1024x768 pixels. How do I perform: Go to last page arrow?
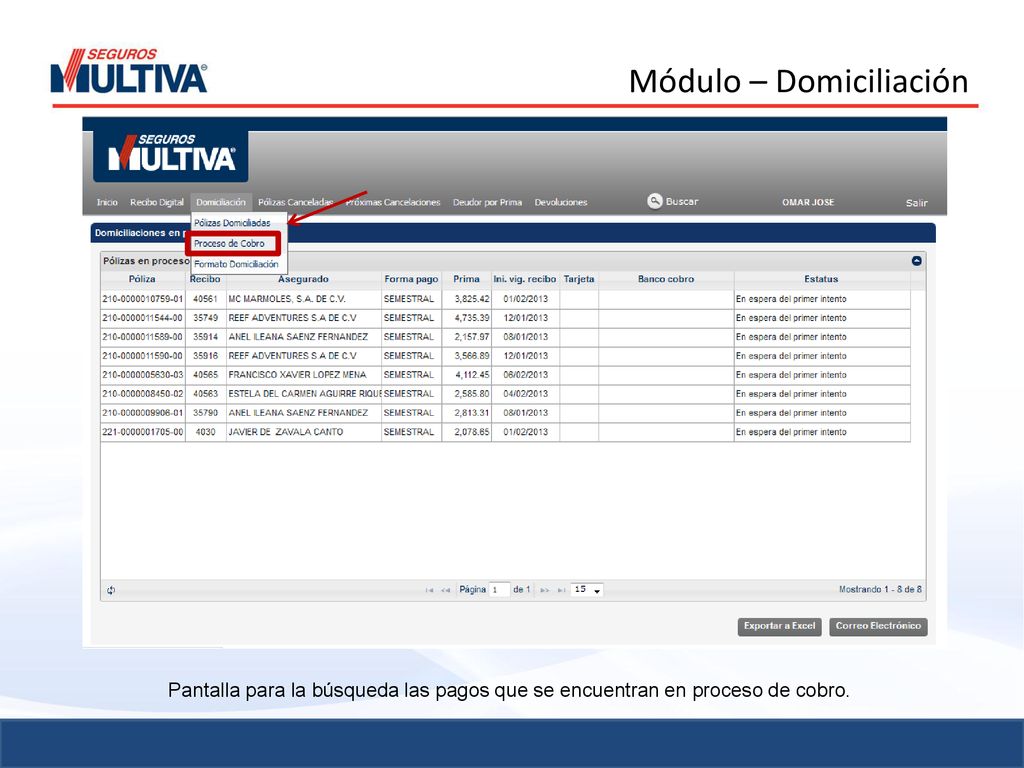click(x=561, y=590)
